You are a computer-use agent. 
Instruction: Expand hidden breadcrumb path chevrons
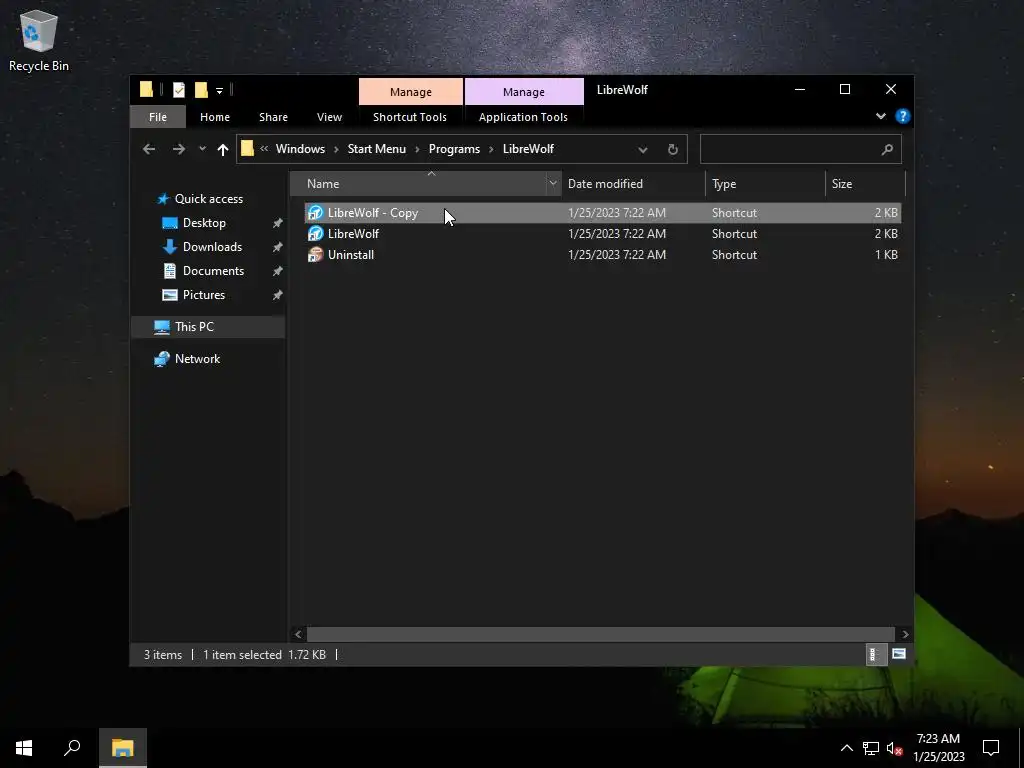coord(264,149)
